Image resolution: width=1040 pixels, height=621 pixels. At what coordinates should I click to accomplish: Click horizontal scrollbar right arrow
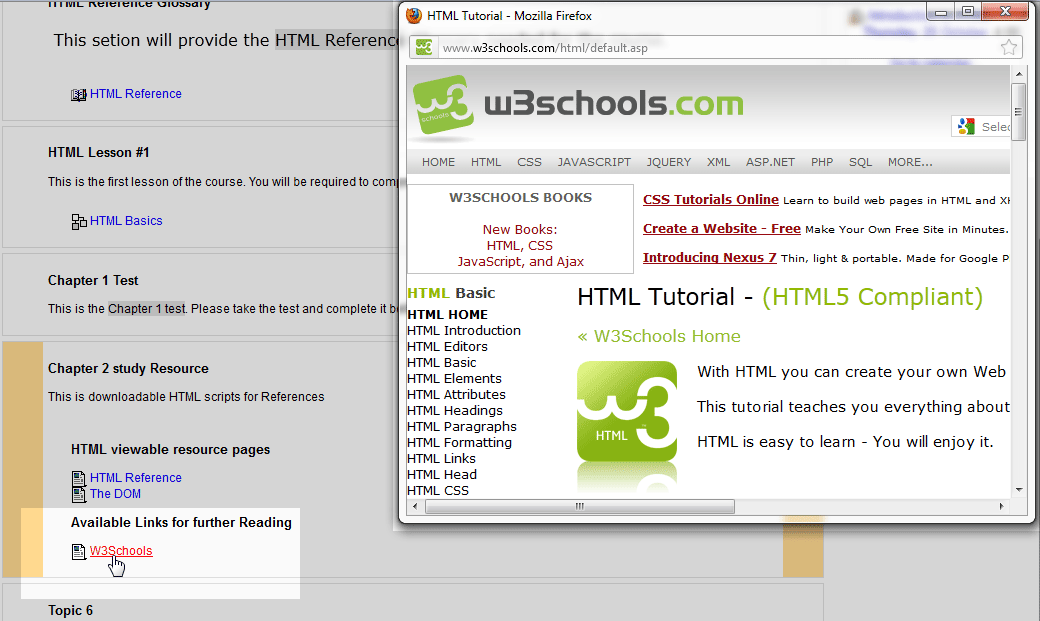[x=1002, y=506]
